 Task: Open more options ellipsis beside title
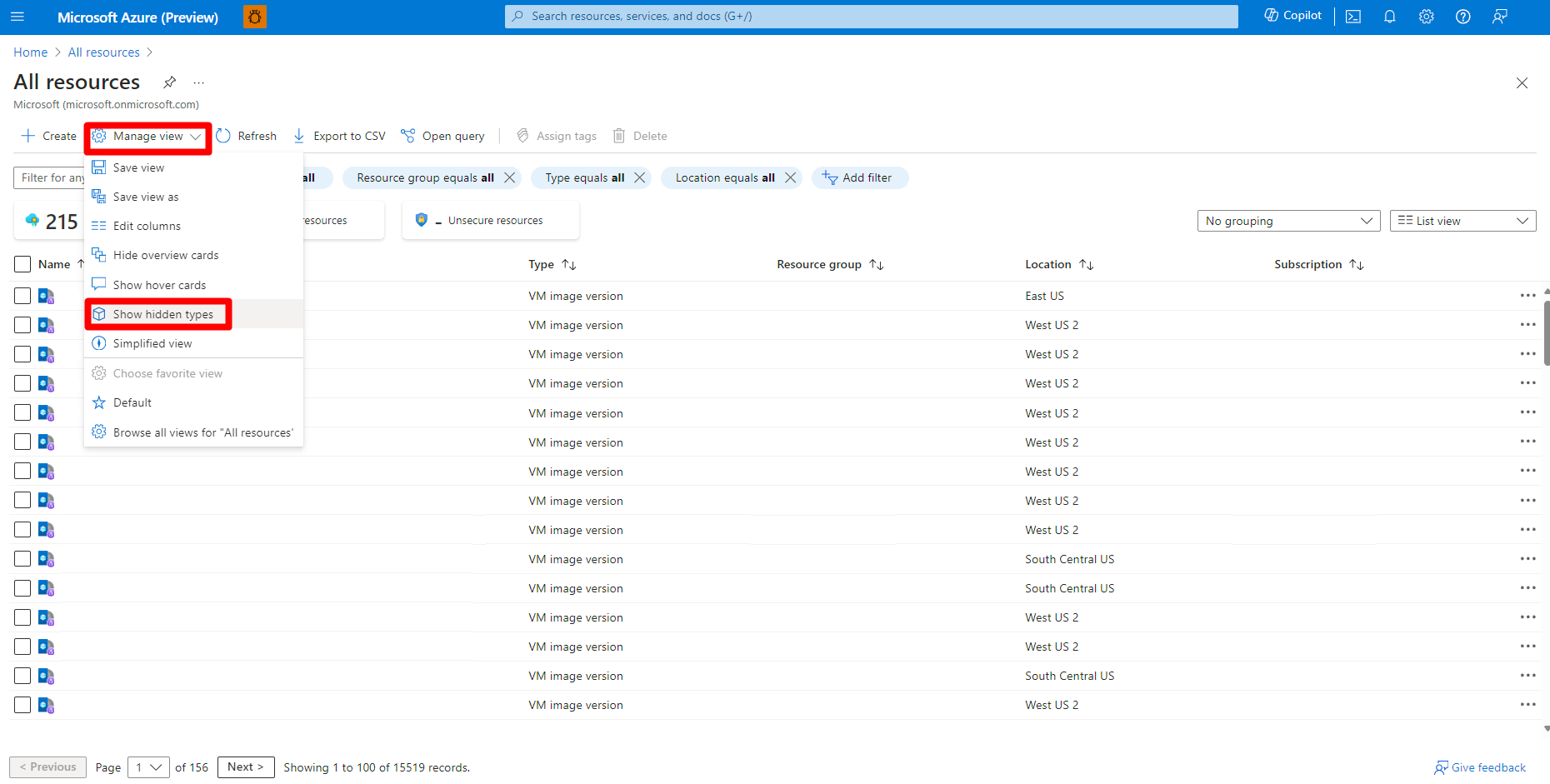pyautogui.click(x=198, y=82)
